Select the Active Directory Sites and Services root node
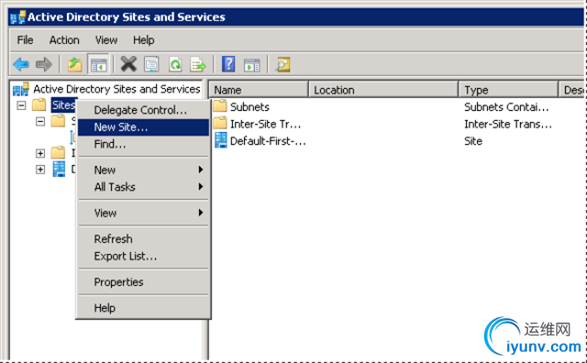The width and height of the screenshot is (587, 363). pyautogui.click(x=117, y=89)
